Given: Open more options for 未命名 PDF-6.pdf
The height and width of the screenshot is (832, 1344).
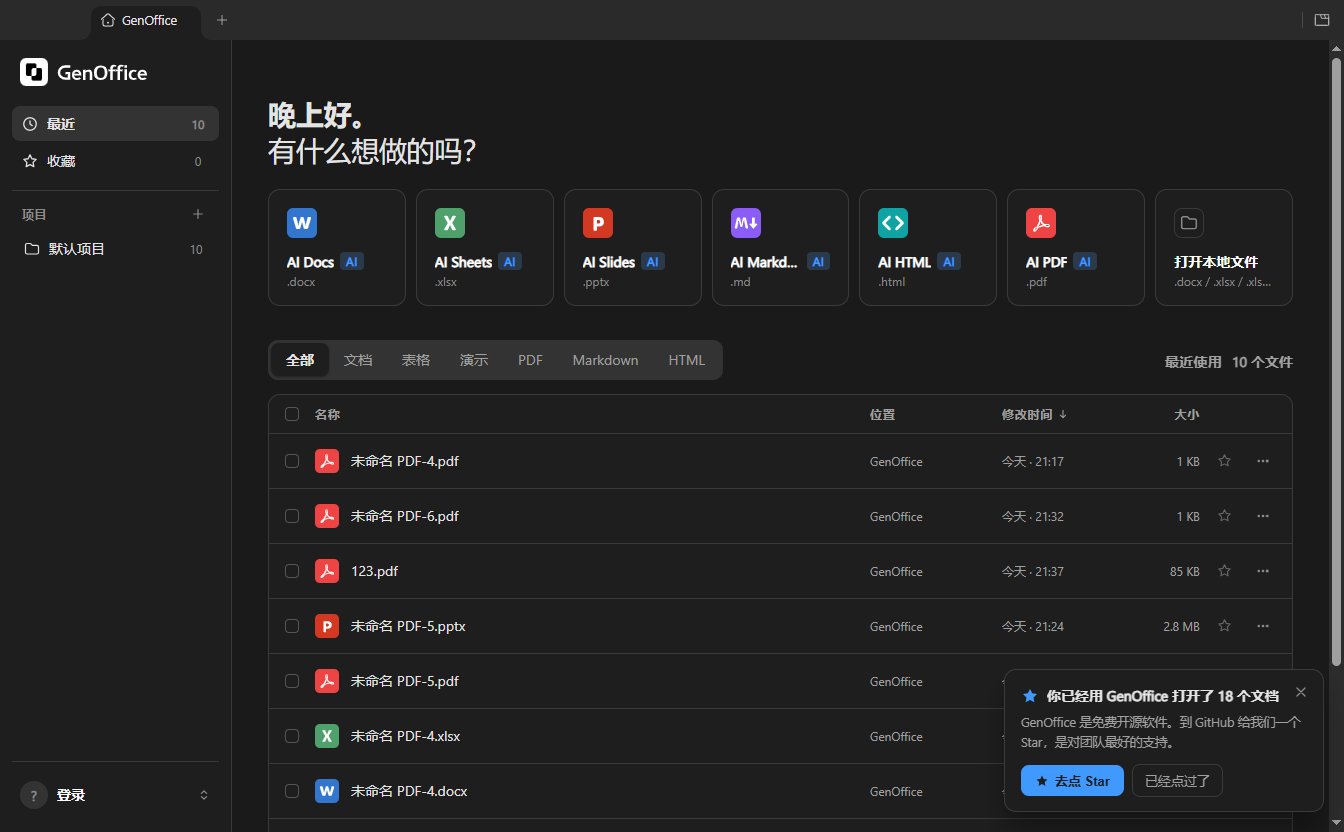Looking at the screenshot, I should (1263, 516).
